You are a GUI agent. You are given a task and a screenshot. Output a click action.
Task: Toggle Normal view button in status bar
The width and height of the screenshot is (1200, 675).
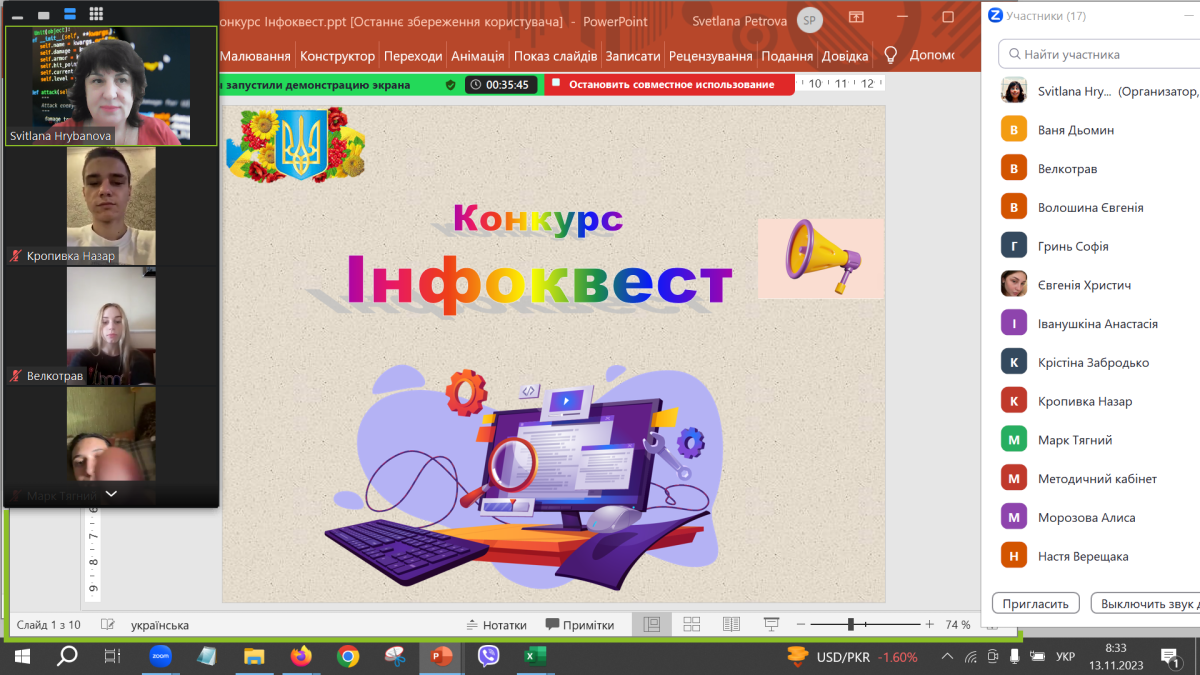(x=651, y=625)
